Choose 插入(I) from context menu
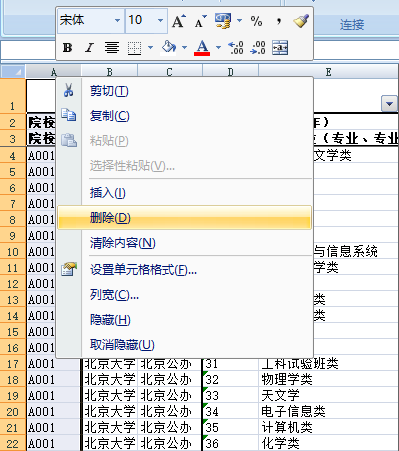This screenshot has height=451, width=399. coord(185,193)
